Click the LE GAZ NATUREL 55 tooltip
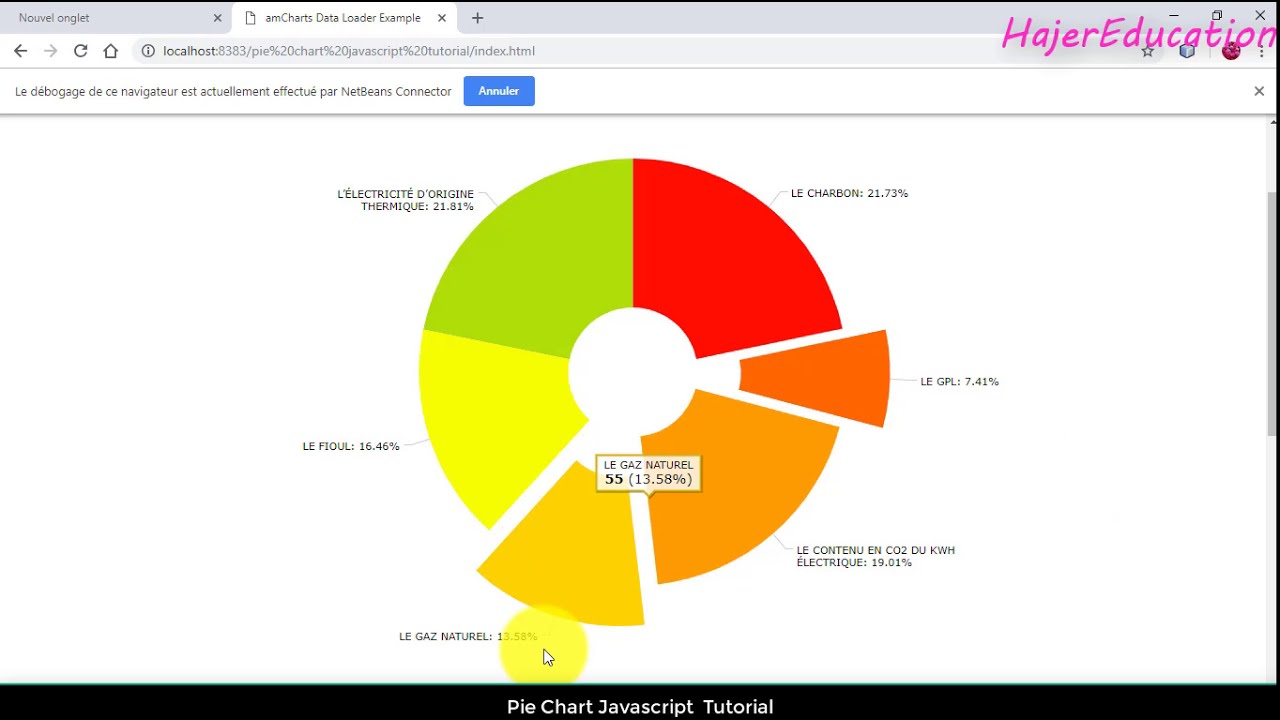Screen dimensions: 1280x720 (x=648, y=473)
